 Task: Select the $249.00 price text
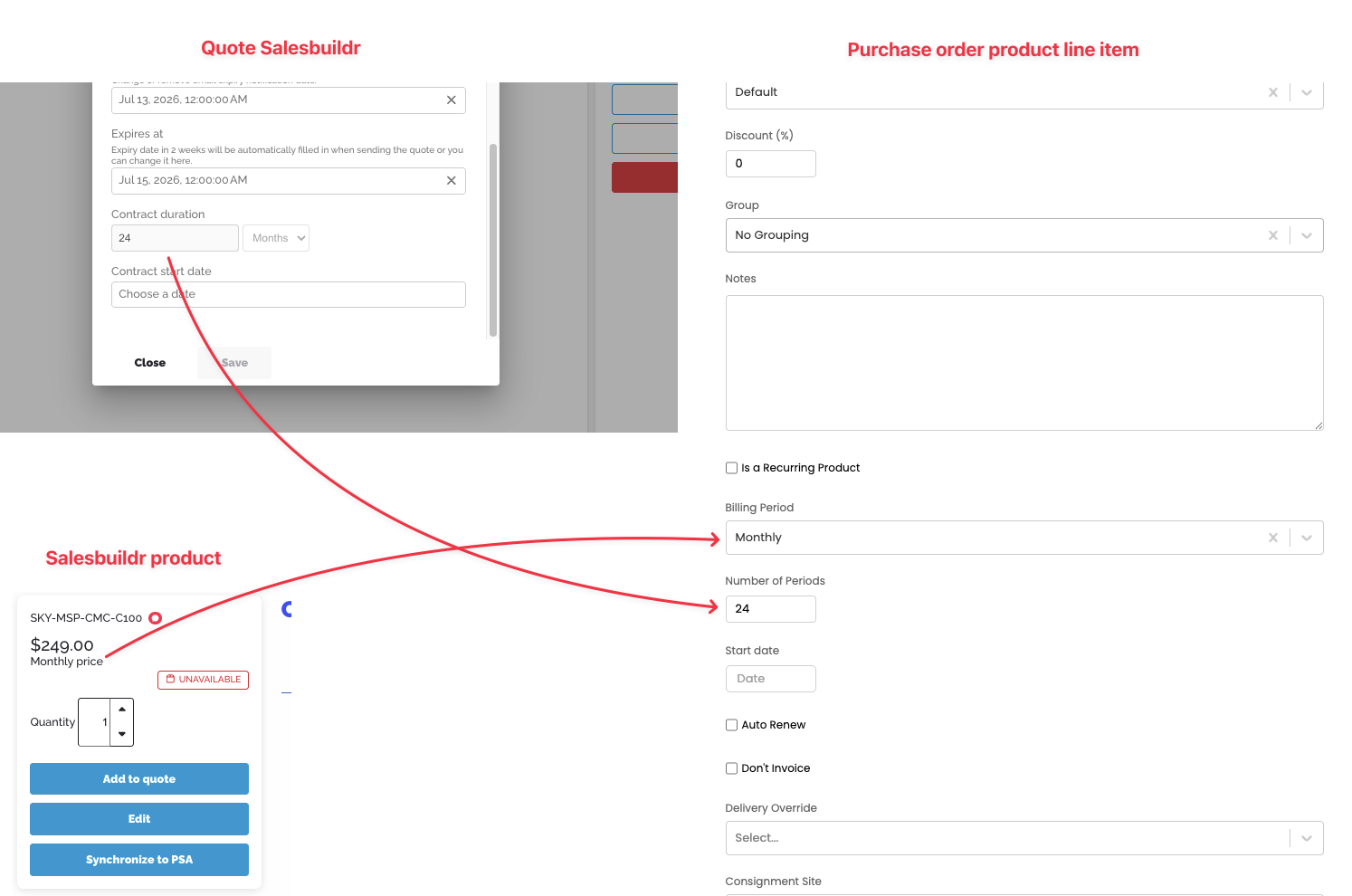(x=62, y=645)
